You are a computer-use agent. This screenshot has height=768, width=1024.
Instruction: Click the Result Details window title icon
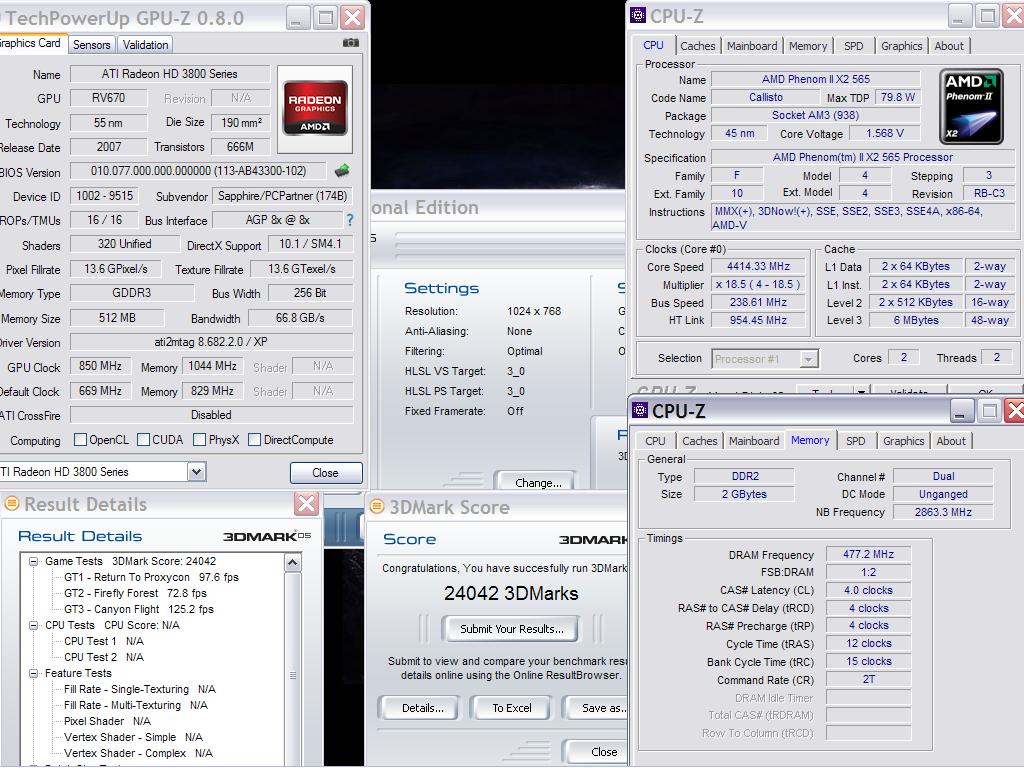click(x=12, y=504)
